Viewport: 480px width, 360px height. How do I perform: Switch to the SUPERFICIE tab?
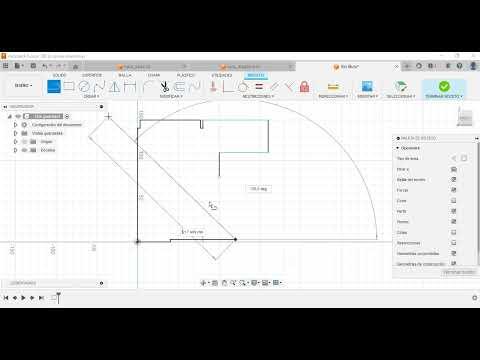point(92,75)
